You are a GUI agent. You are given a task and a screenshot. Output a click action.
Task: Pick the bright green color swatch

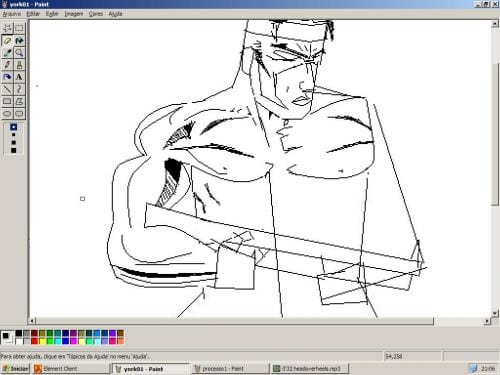click(50, 341)
